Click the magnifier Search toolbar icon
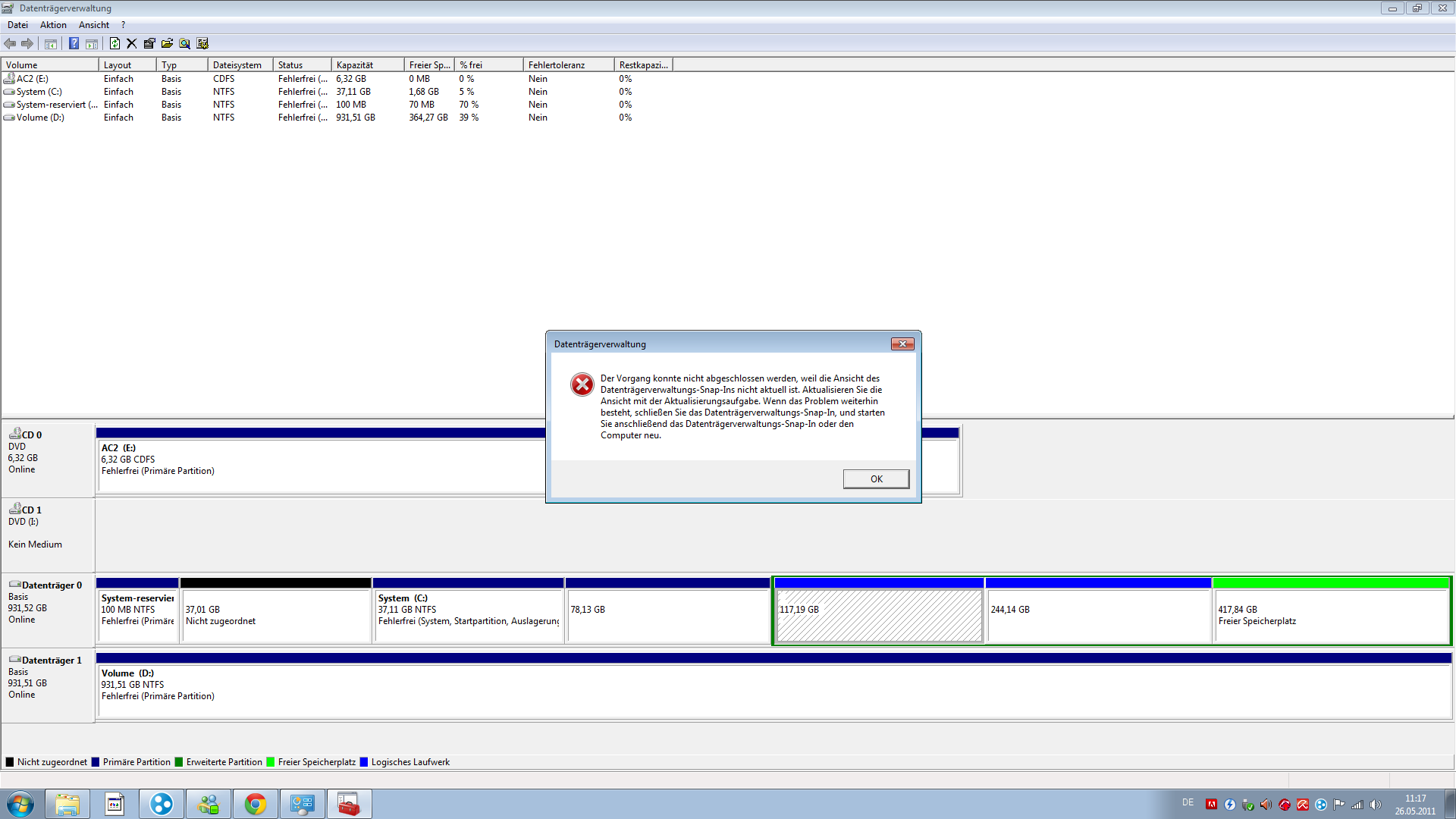Image resolution: width=1456 pixels, height=819 pixels. click(184, 44)
